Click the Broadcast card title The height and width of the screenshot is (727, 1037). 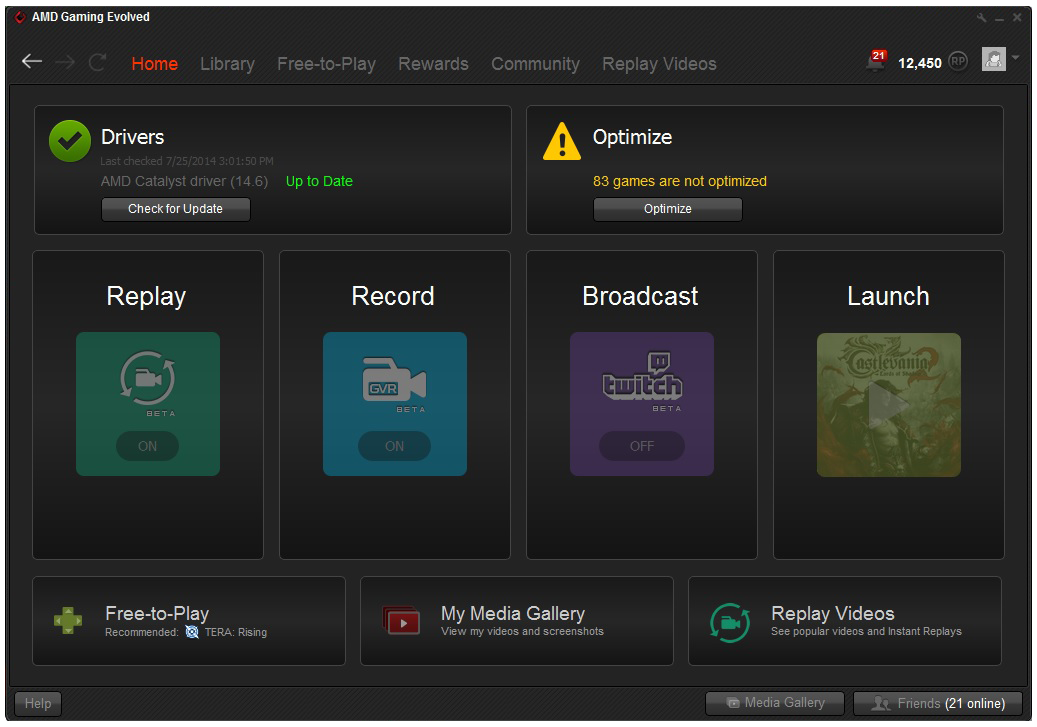pyautogui.click(x=640, y=296)
